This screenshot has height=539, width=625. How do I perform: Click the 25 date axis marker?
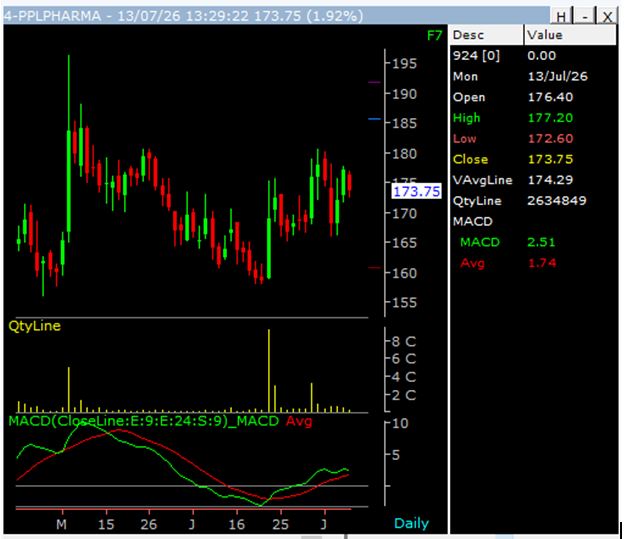coord(280,524)
